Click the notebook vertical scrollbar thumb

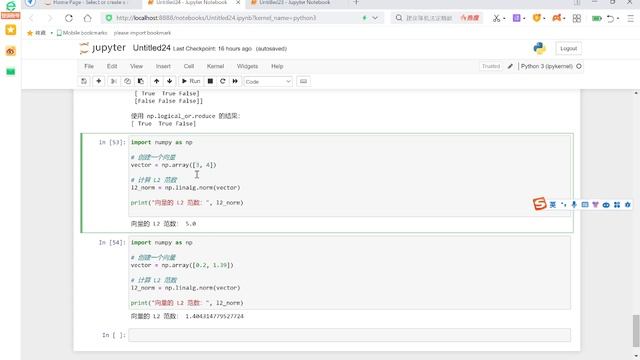pyautogui.click(x=636, y=330)
